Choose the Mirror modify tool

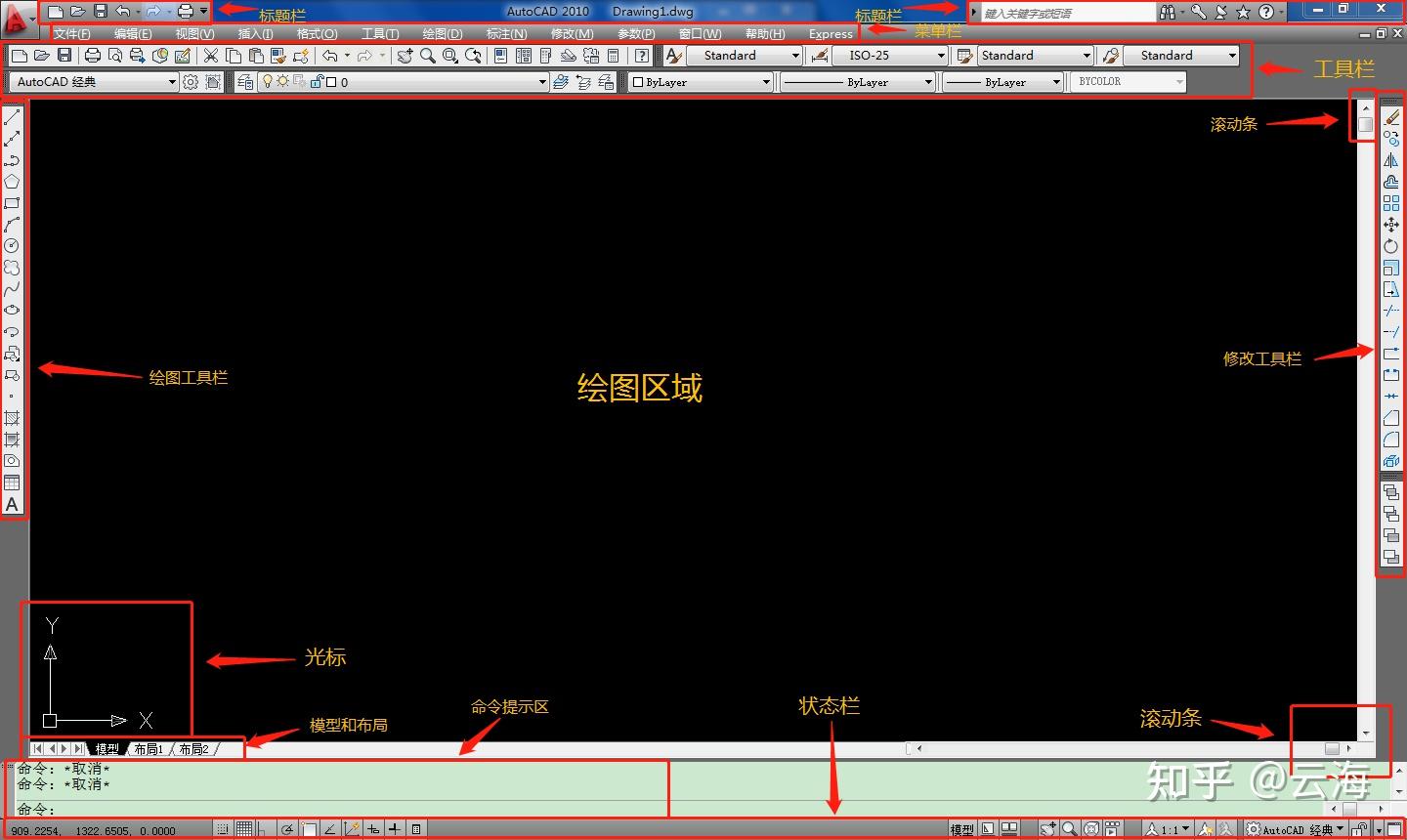1391,160
